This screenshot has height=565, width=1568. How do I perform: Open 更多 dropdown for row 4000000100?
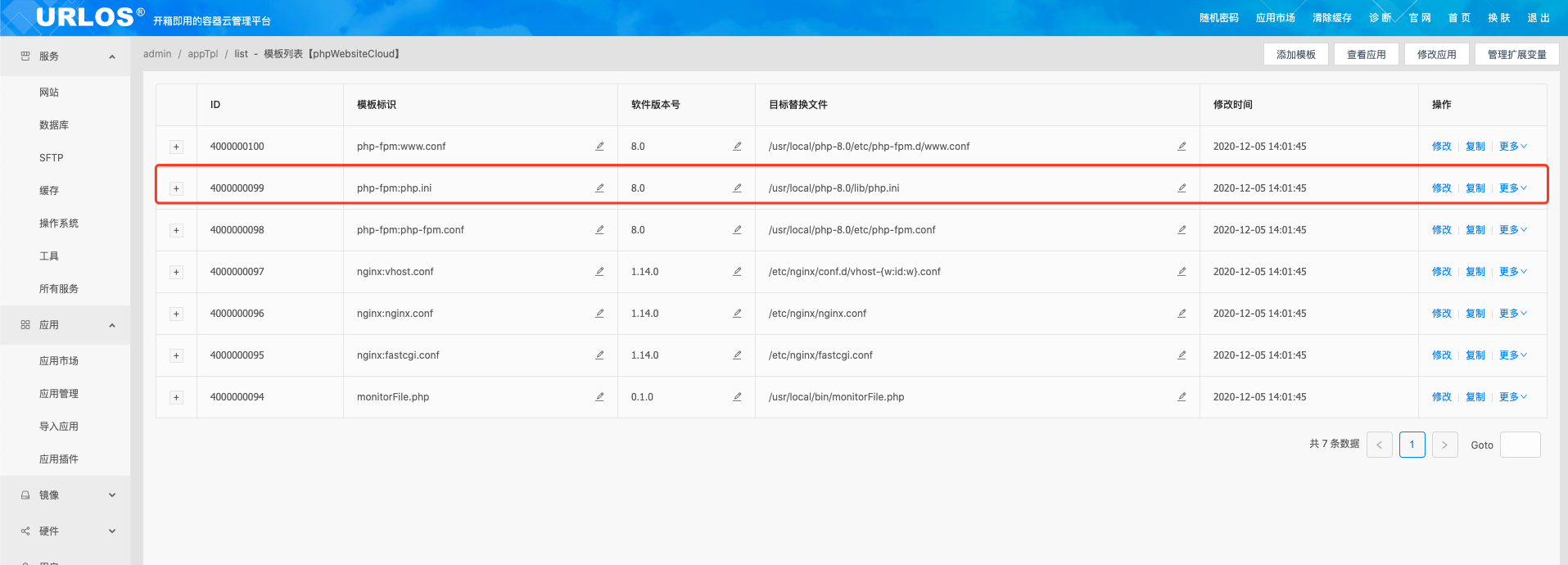click(1512, 147)
